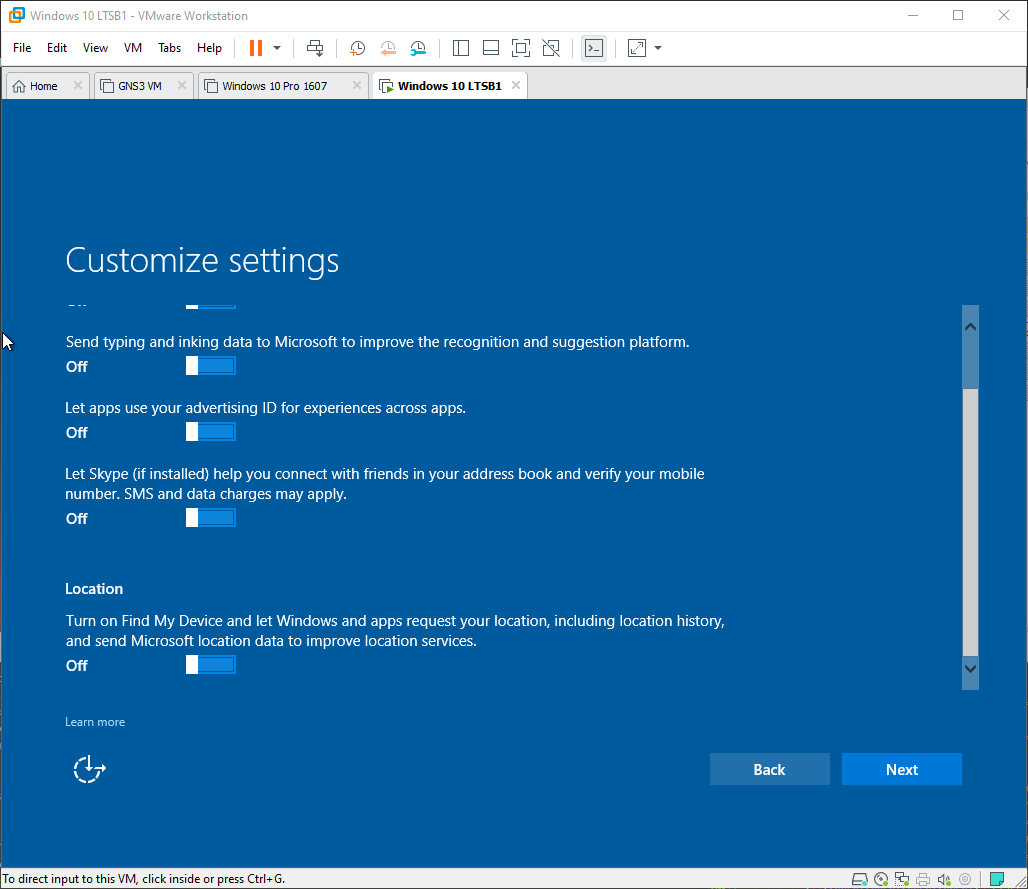Click the settings list scrollbar thumb
Screen dimensions: 1028x889
tap(970, 521)
